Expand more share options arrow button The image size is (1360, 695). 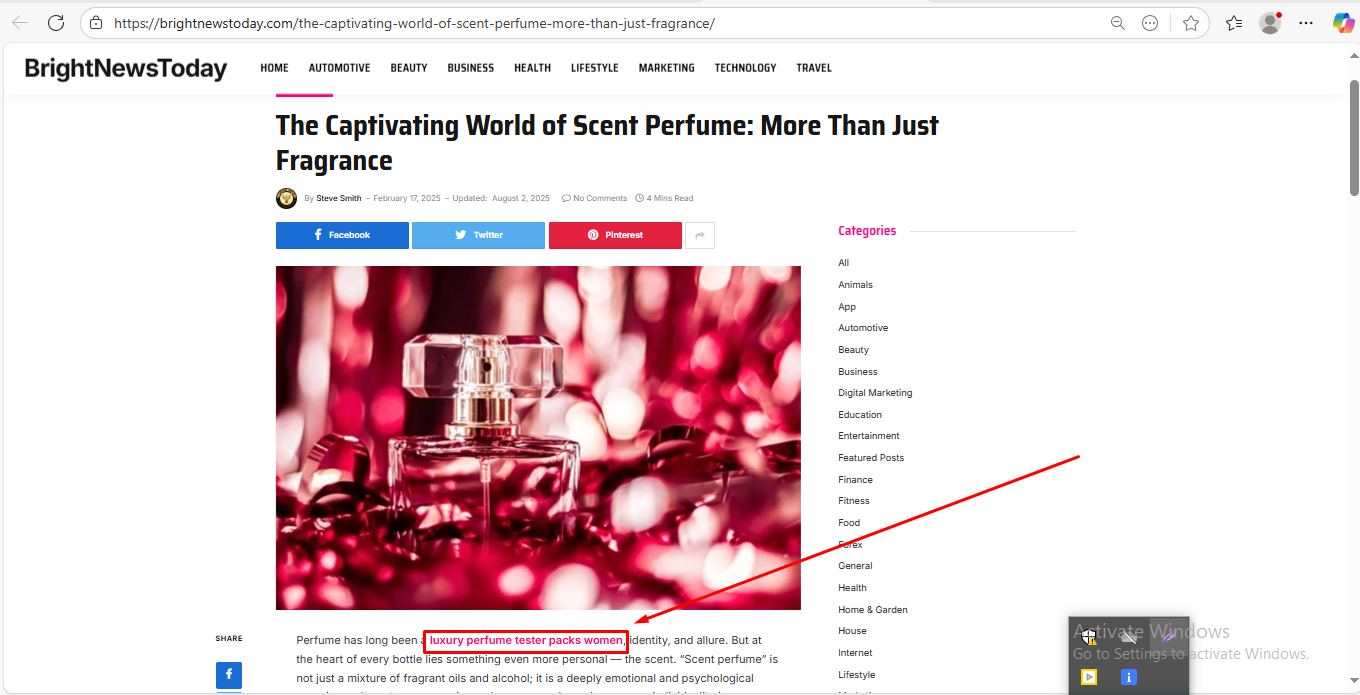(700, 235)
